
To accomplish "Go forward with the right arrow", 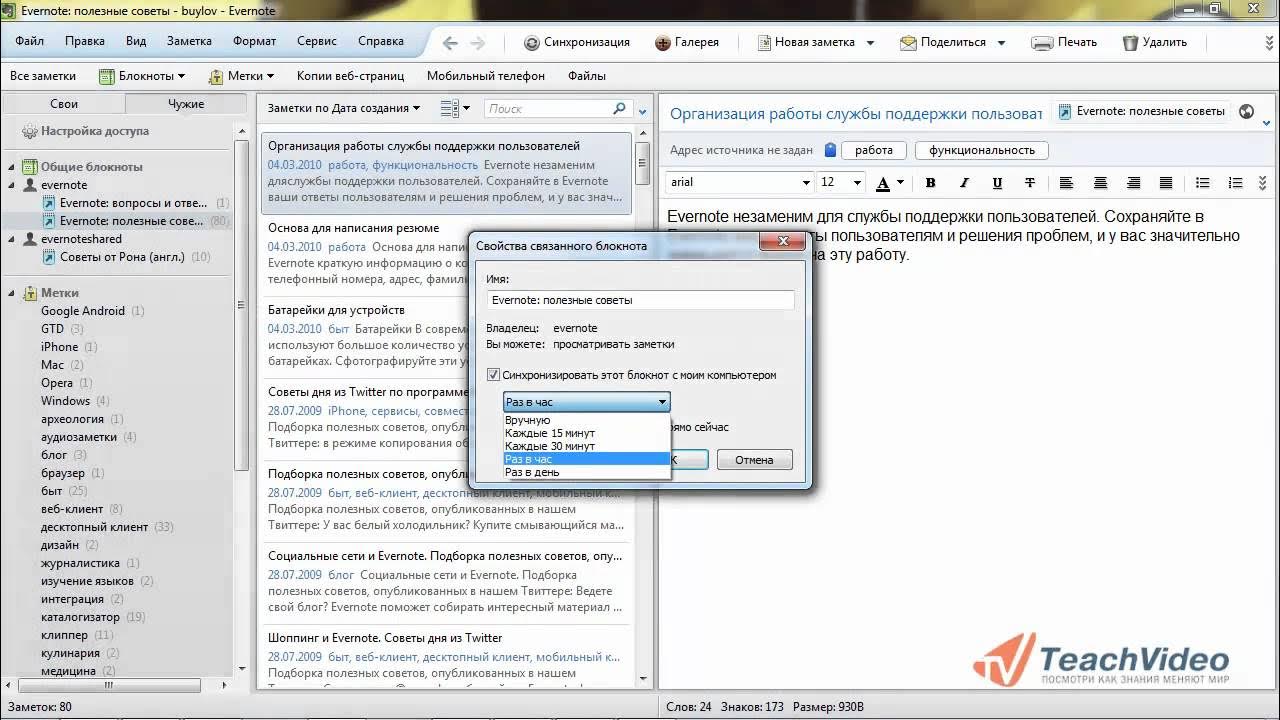I will [x=478, y=43].
